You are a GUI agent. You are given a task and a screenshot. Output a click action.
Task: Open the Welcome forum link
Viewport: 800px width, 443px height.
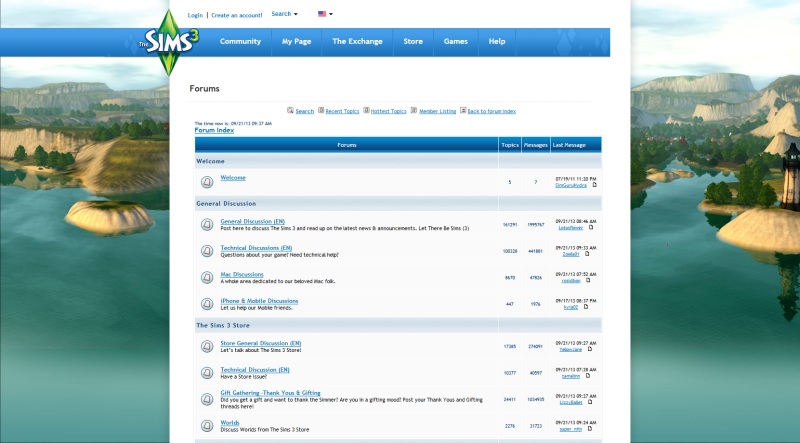tap(233, 178)
